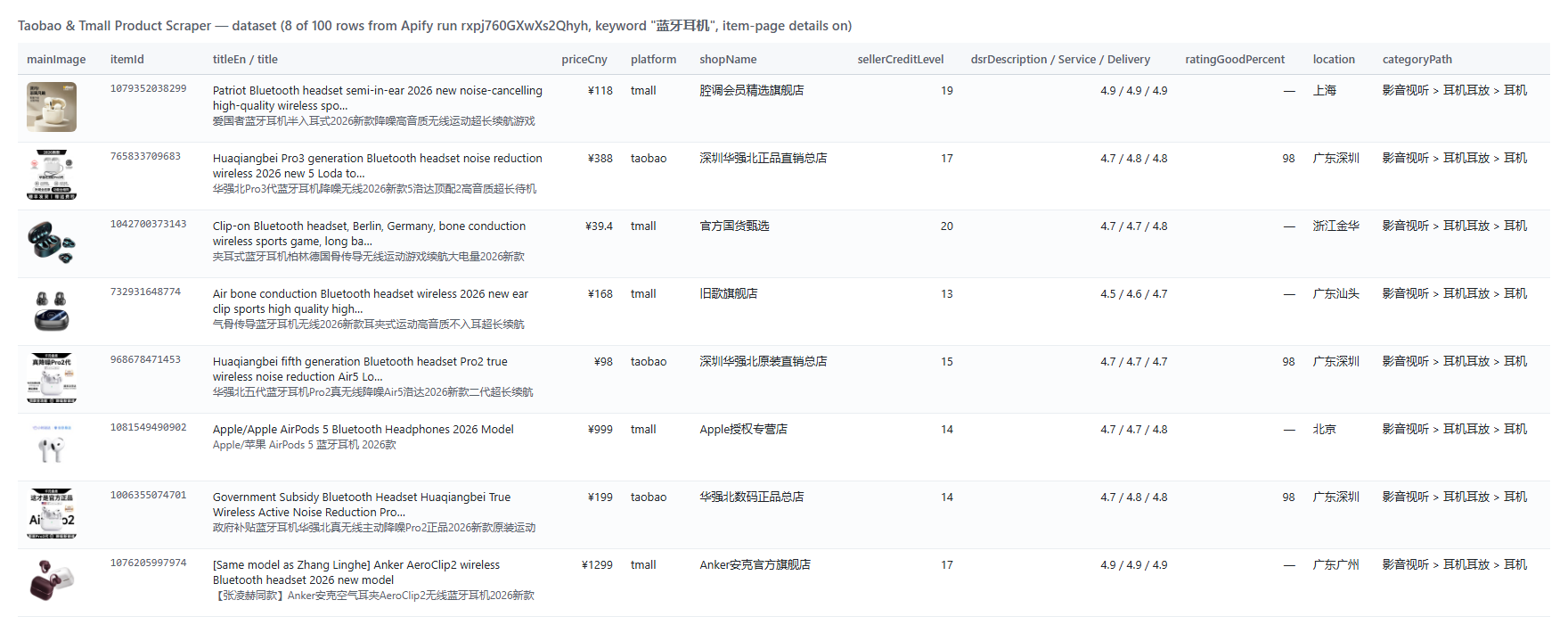
Task: Select item ID 1076205997974
Action: click(x=149, y=563)
